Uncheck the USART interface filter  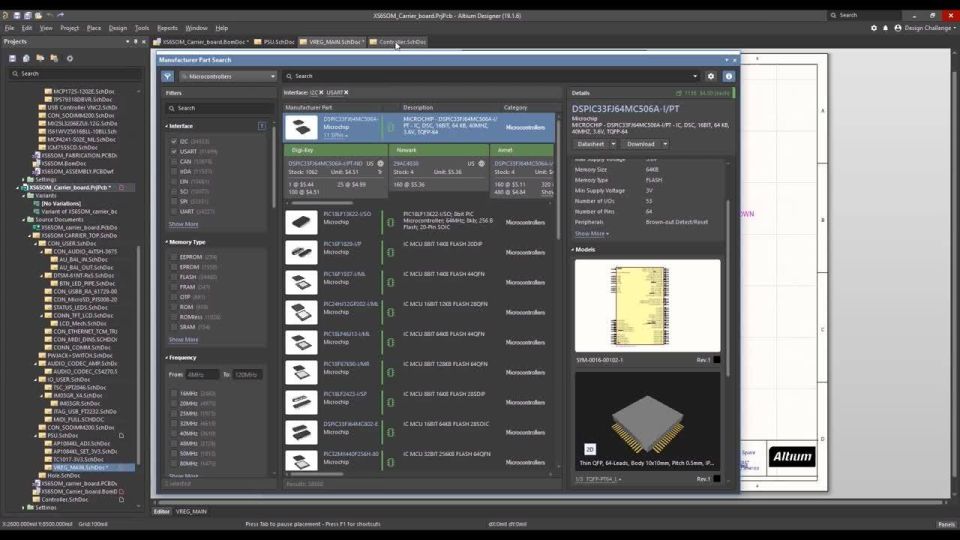click(x=174, y=151)
